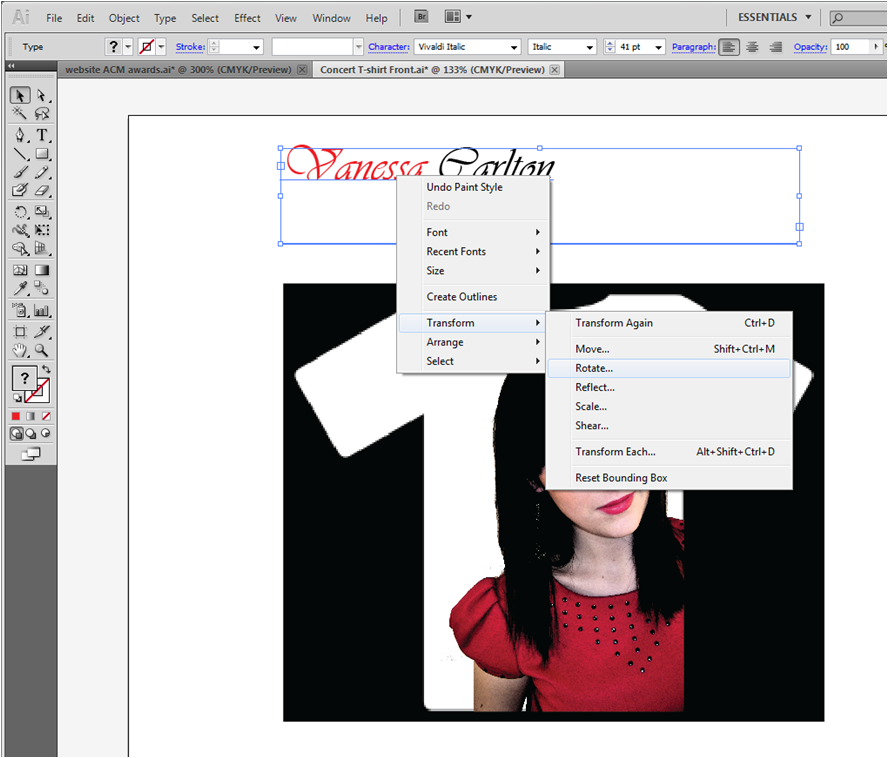
Task: Close the Concert T-shirt Front.ai tab
Action: click(x=555, y=70)
